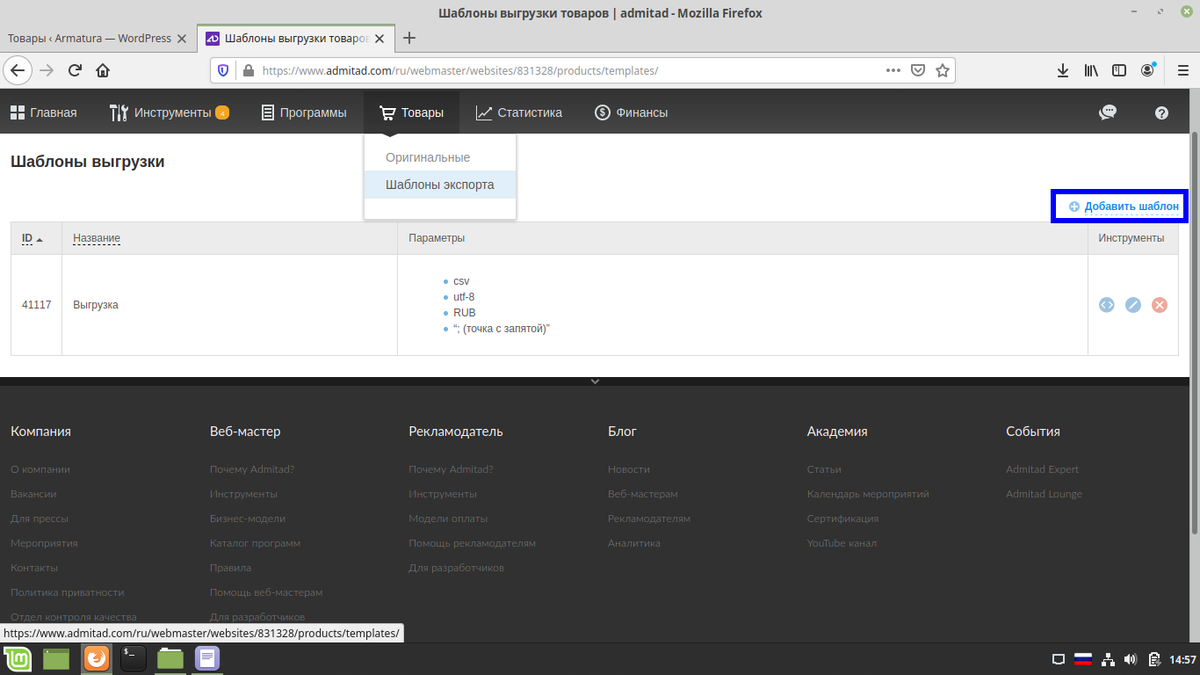The width and height of the screenshot is (1200, 675).
Task: Open the Firefox library icon
Action: (x=1092, y=71)
